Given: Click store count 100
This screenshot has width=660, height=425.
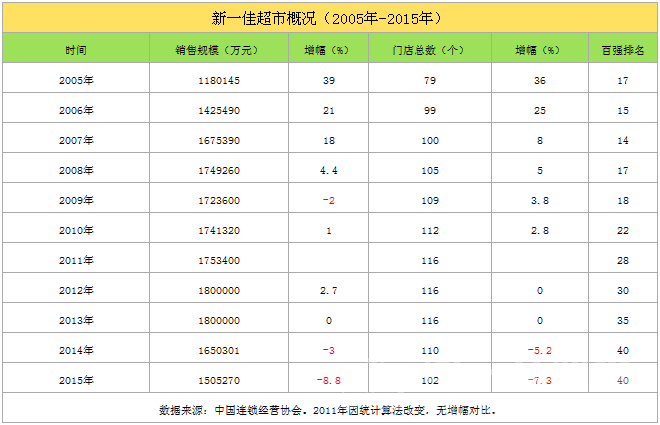Looking at the screenshot, I should 430,141.
